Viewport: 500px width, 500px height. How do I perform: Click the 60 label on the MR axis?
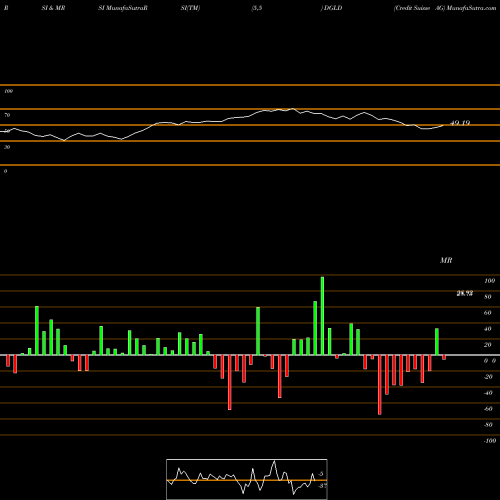click(488, 313)
